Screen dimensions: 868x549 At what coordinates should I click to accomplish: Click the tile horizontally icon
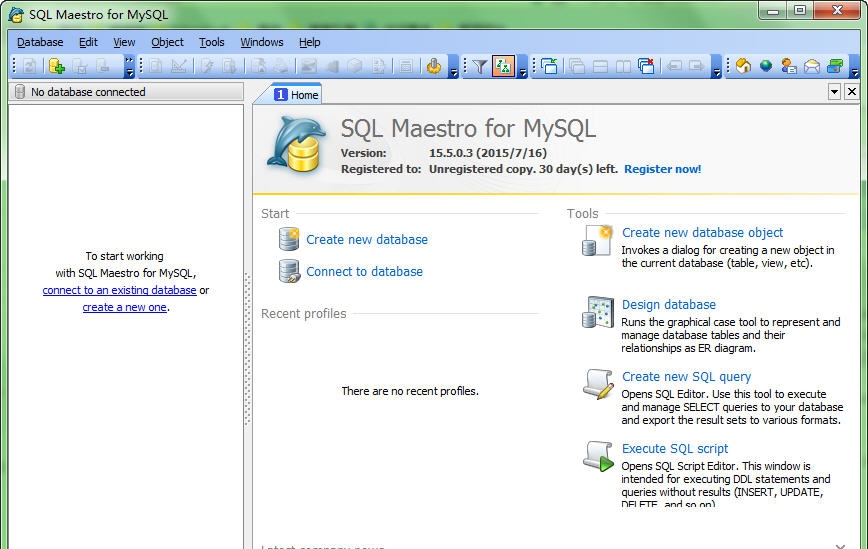(x=601, y=66)
